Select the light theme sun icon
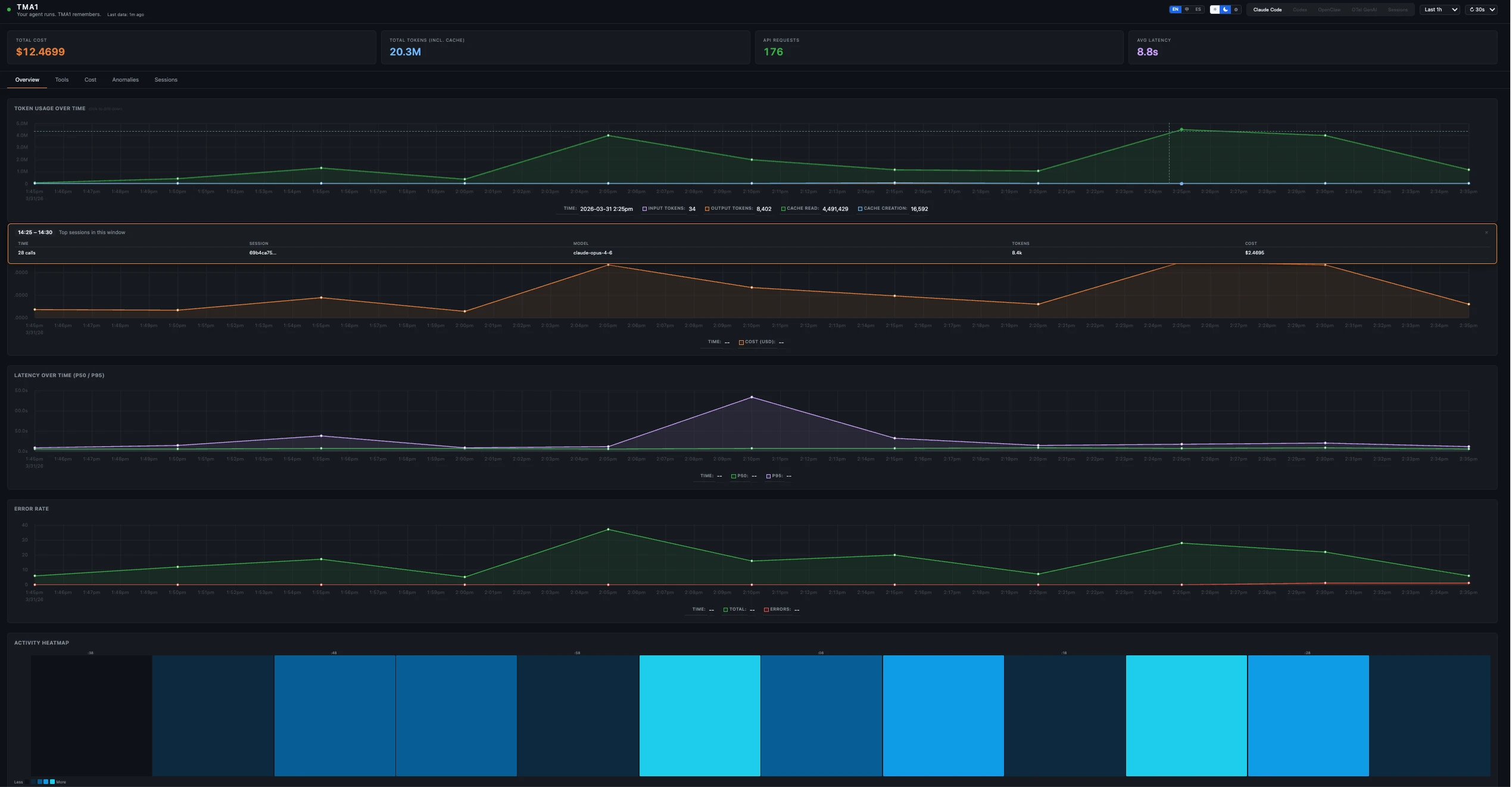Viewport: 1512px width, 787px height. (1215, 10)
